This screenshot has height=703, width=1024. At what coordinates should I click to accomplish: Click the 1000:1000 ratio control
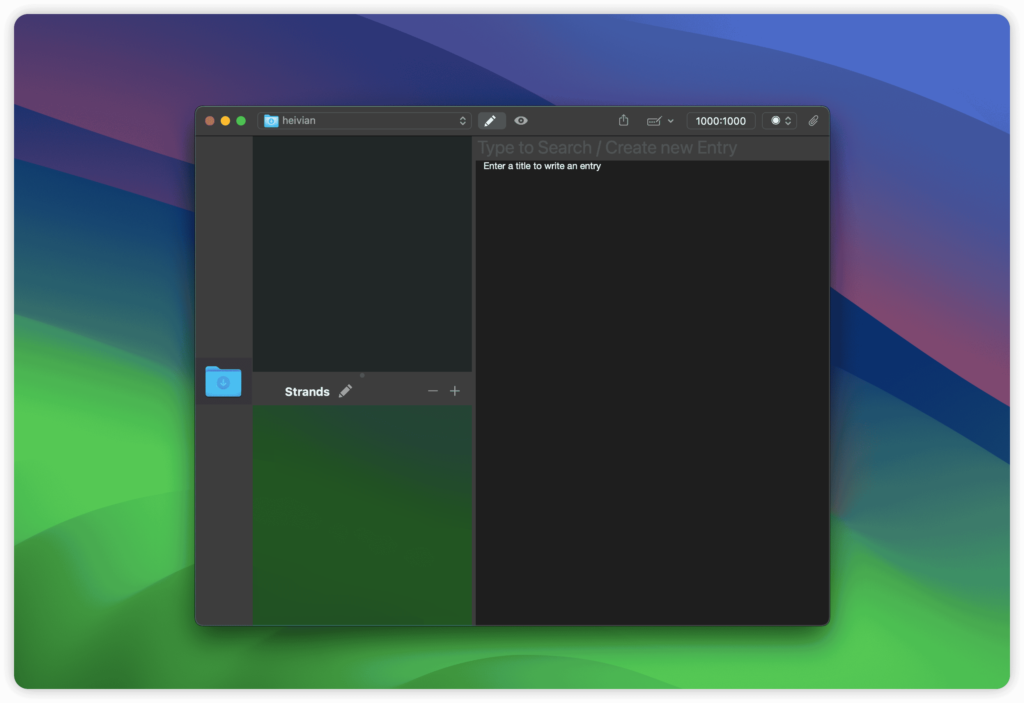(721, 120)
